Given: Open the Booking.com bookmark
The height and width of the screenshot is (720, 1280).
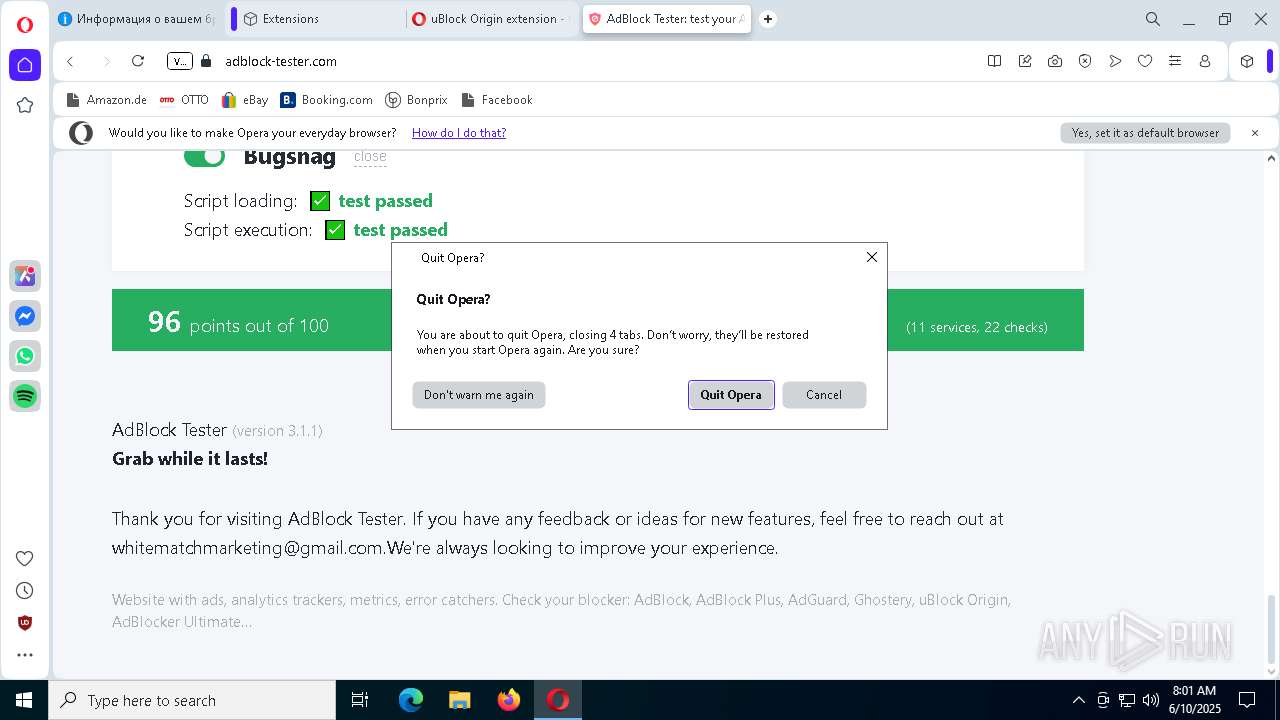Looking at the screenshot, I should pos(327,100).
